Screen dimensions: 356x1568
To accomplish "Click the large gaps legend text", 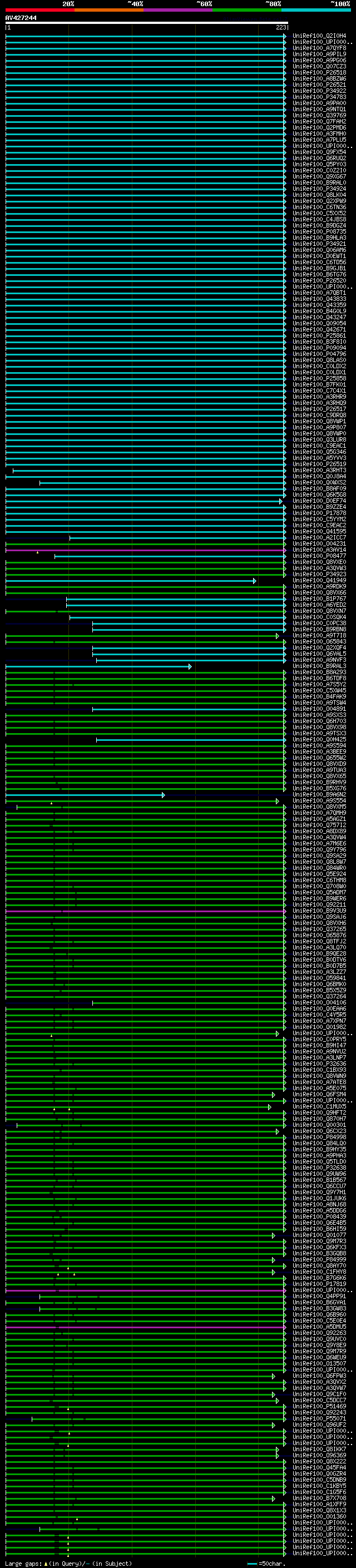I will click(x=68, y=1564).
